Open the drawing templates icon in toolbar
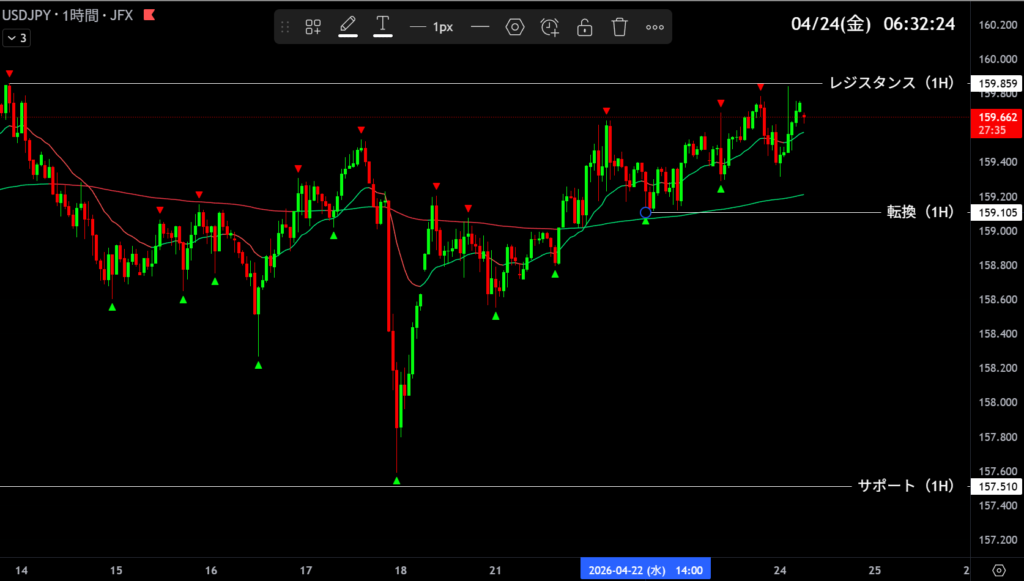The width and height of the screenshot is (1024, 581). (x=313, y=27)
